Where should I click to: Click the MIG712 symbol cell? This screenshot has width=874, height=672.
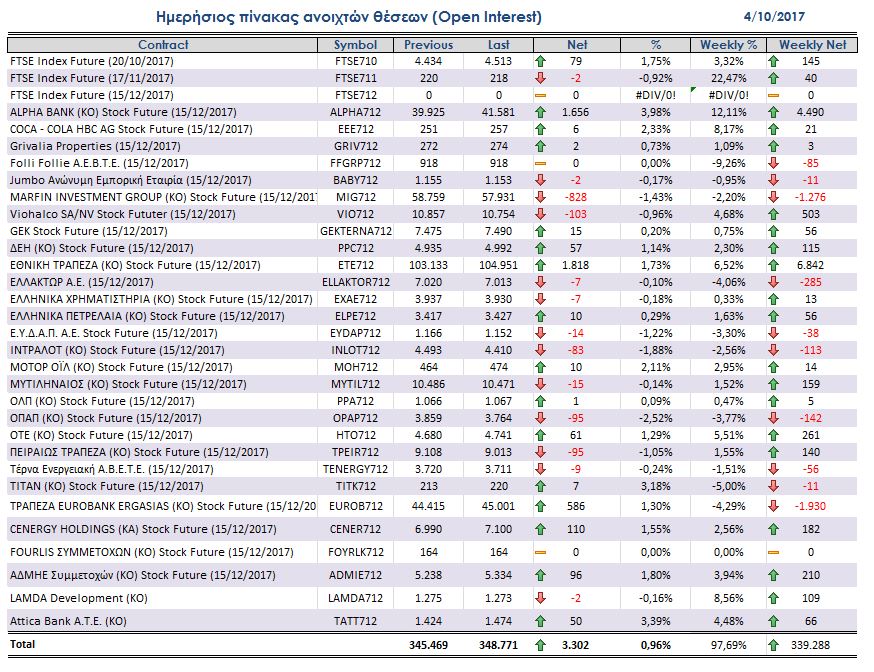(355, 197)
